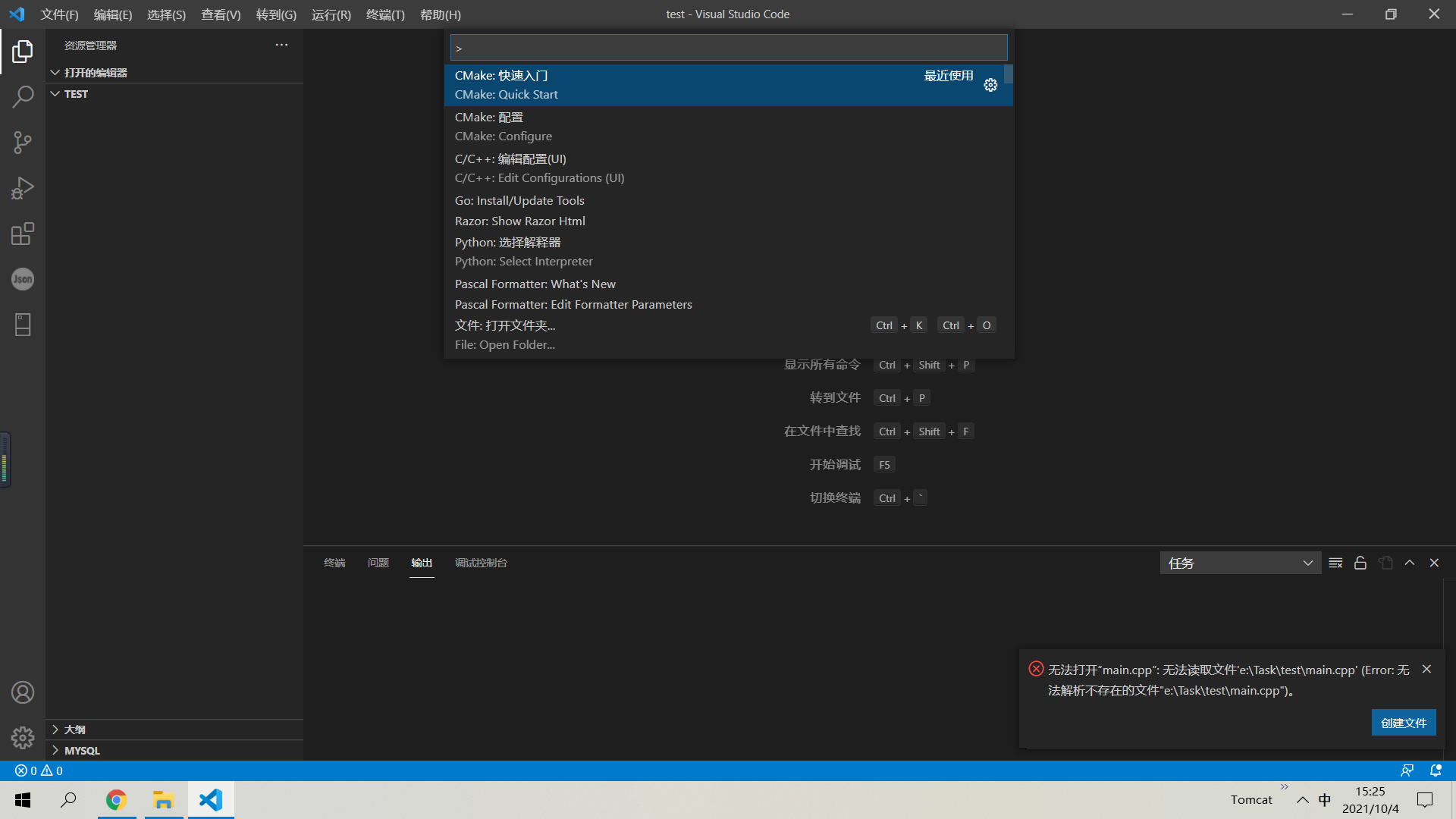The image size is (1456, 819).
Task: Click the gear beside CMake: Quick Start entry
Action: click(x=990, y=85)
